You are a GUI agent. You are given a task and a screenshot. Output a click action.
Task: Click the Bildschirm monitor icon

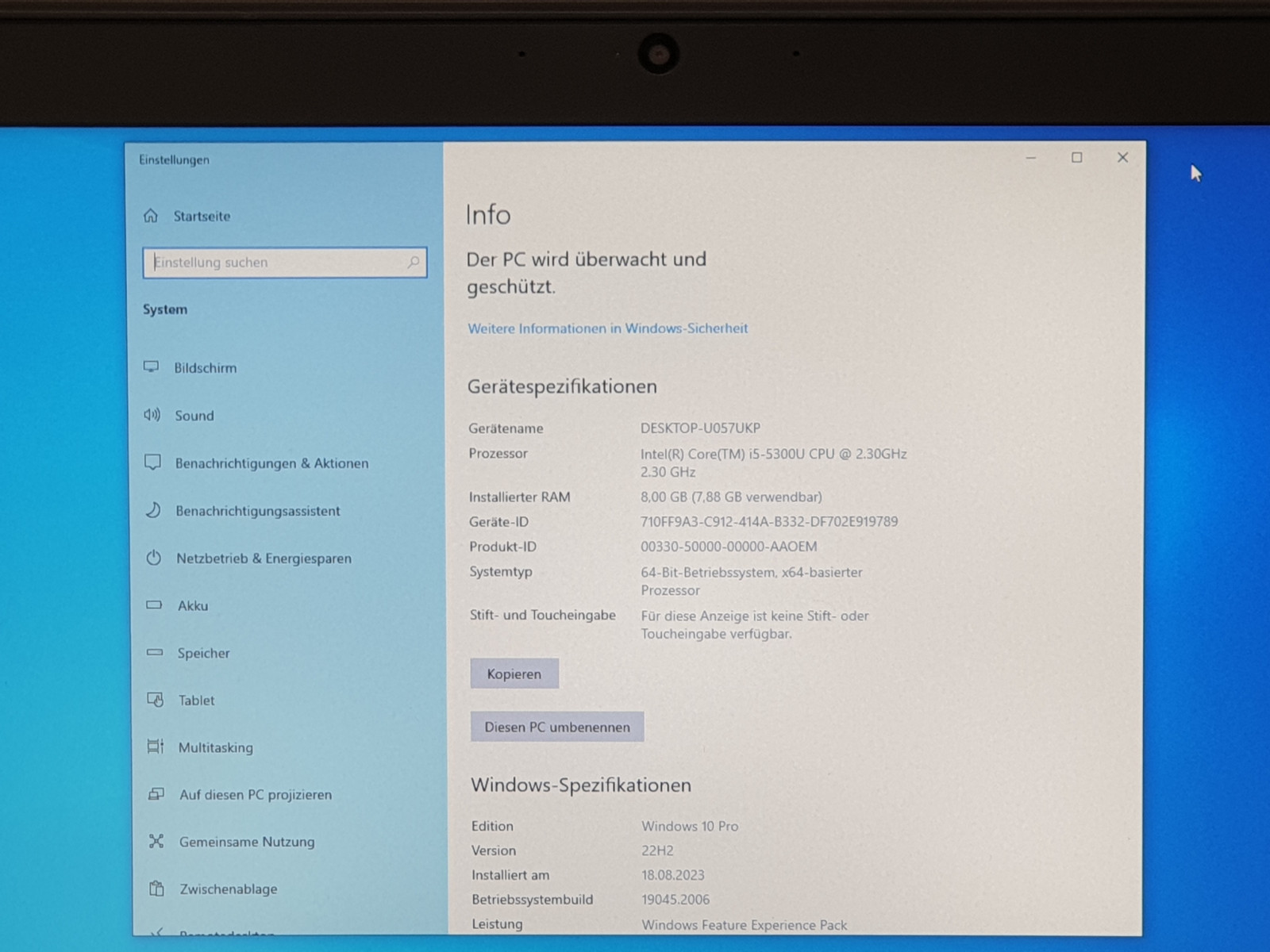click(152, 367)
